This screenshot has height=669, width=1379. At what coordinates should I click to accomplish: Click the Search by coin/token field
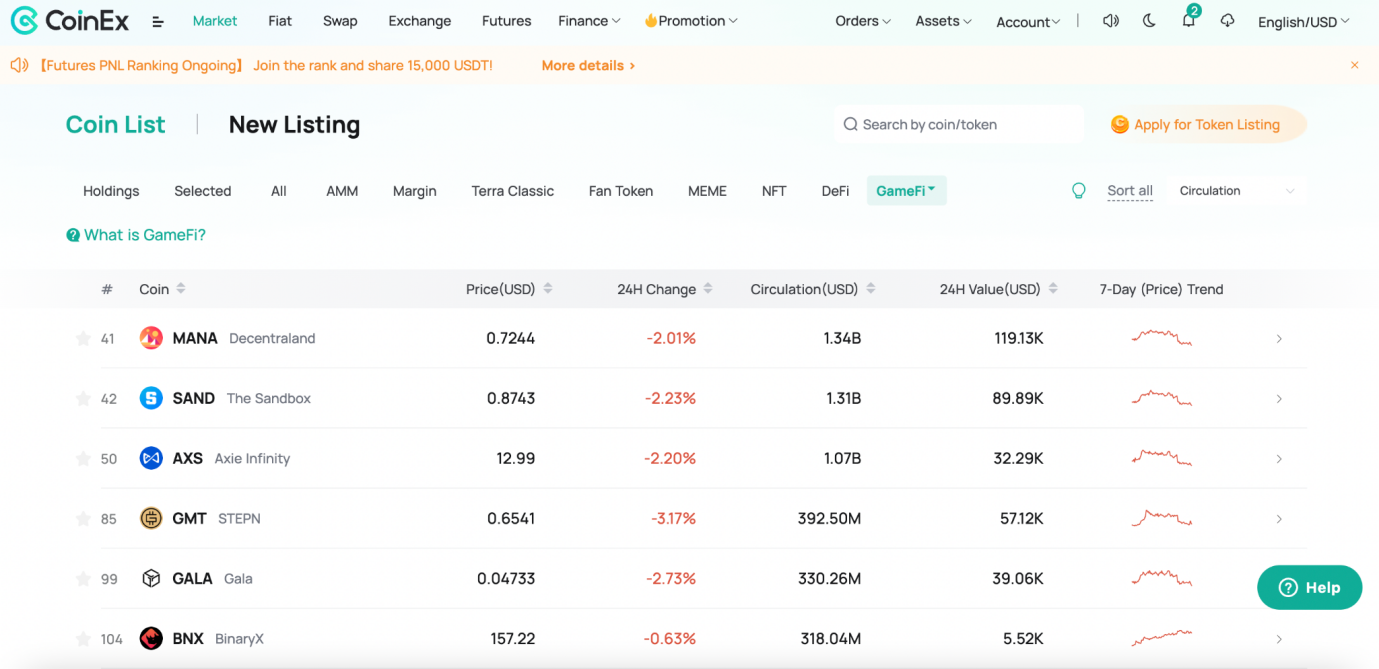point(959,125)
